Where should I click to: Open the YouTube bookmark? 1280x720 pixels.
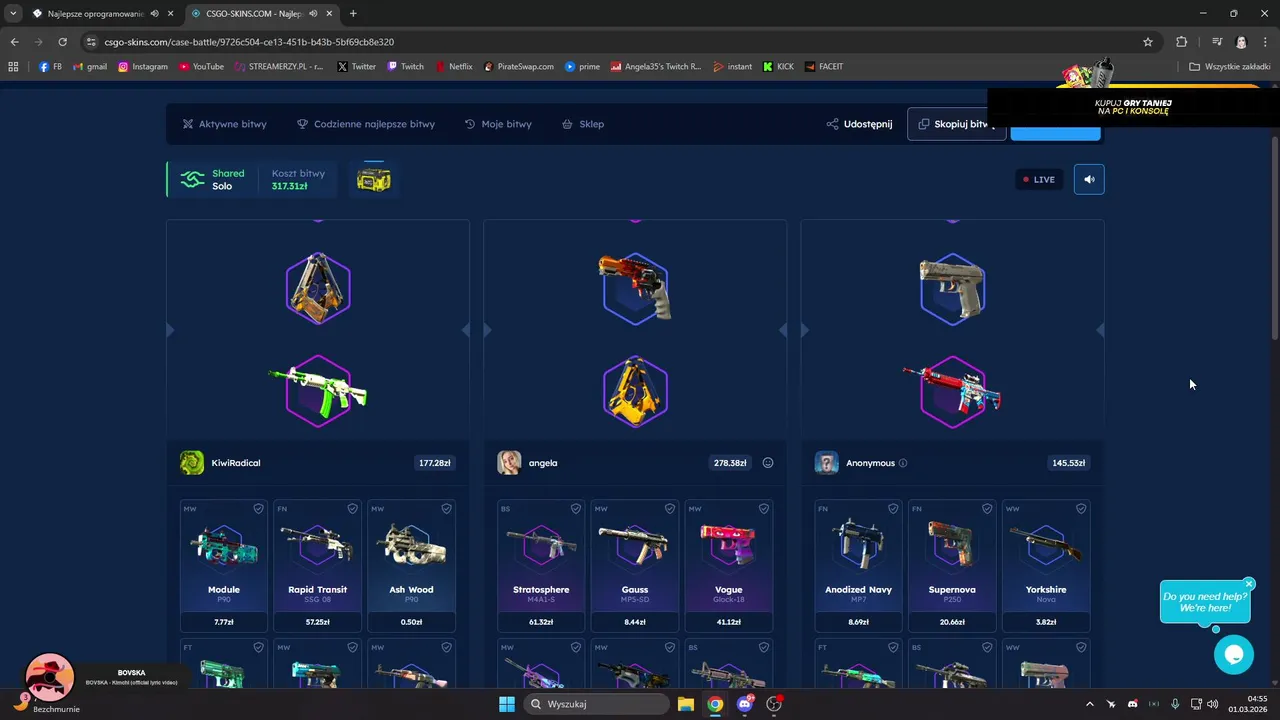coord(201,67)
